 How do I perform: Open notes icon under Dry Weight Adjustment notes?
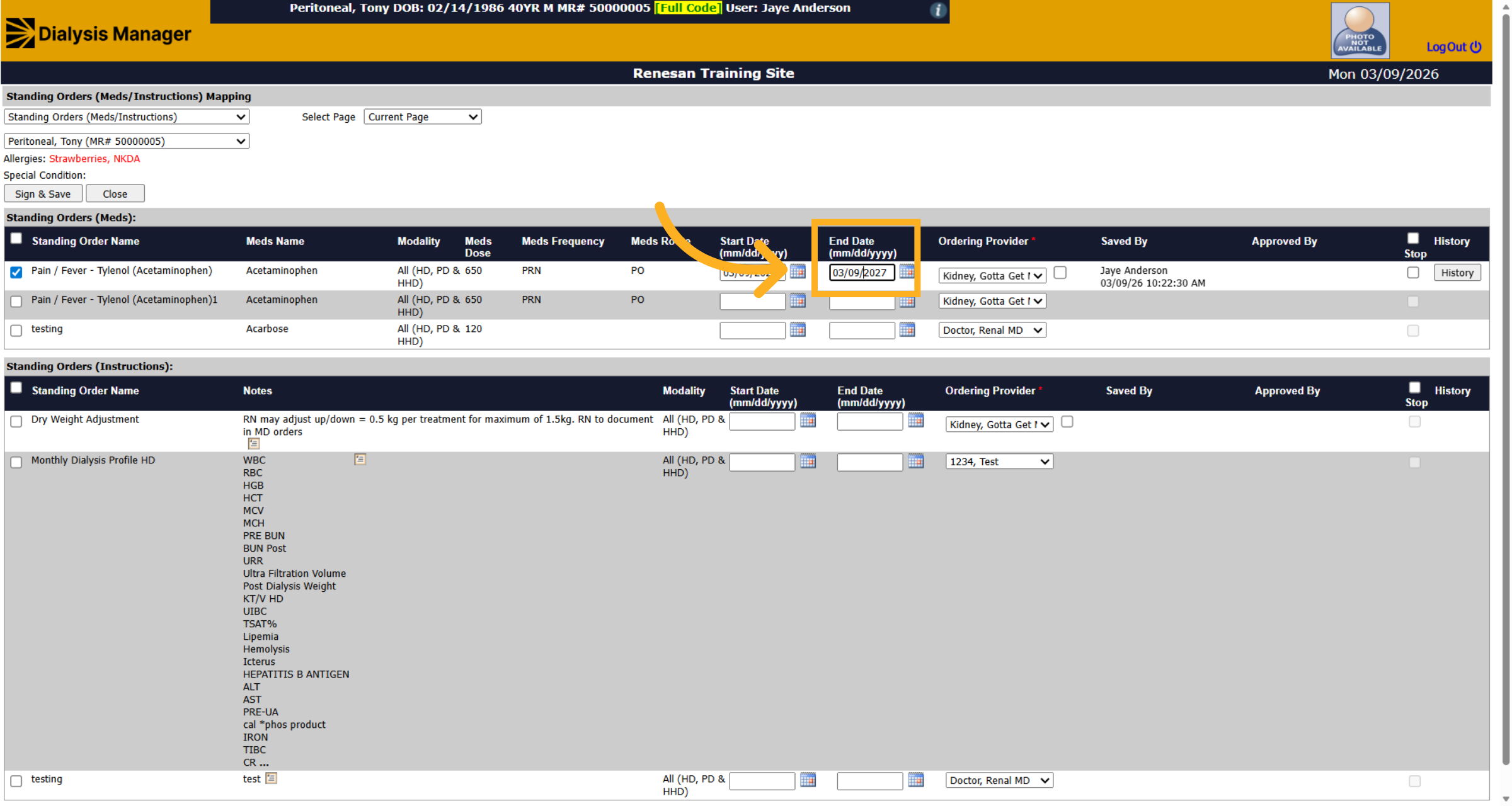click(x=253, y=443)
